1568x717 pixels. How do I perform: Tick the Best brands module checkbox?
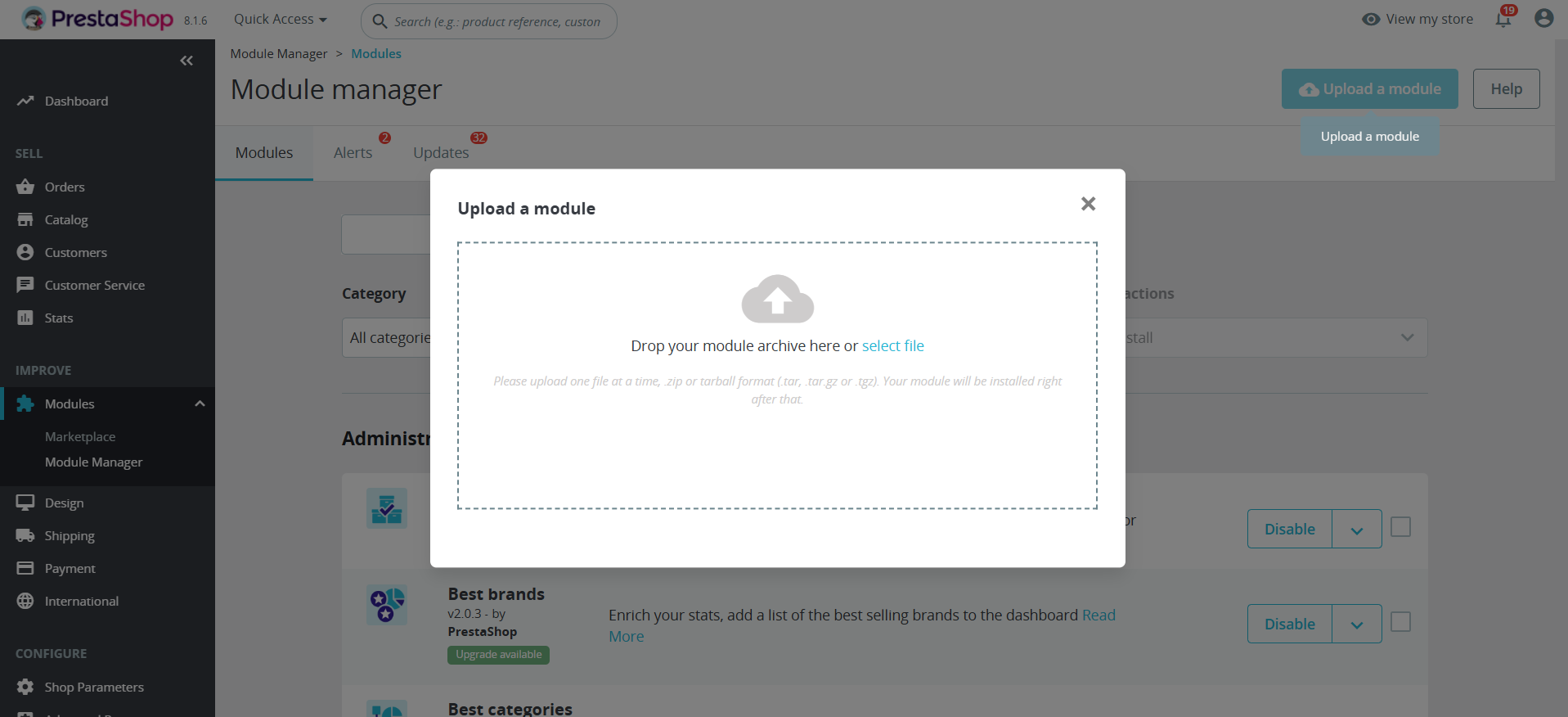pos(1400,622)
